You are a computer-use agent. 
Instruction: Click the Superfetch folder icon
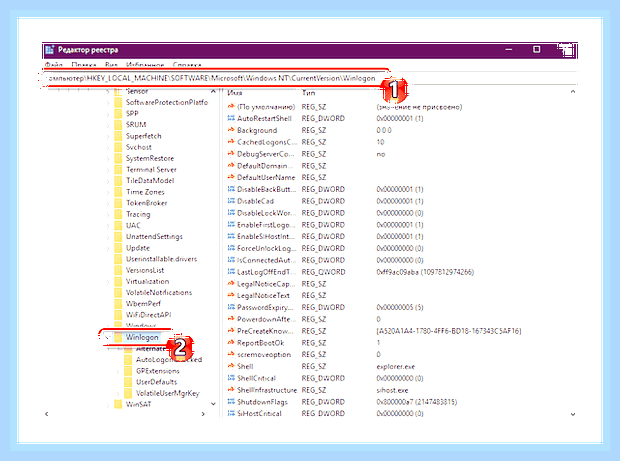(118, 136)
